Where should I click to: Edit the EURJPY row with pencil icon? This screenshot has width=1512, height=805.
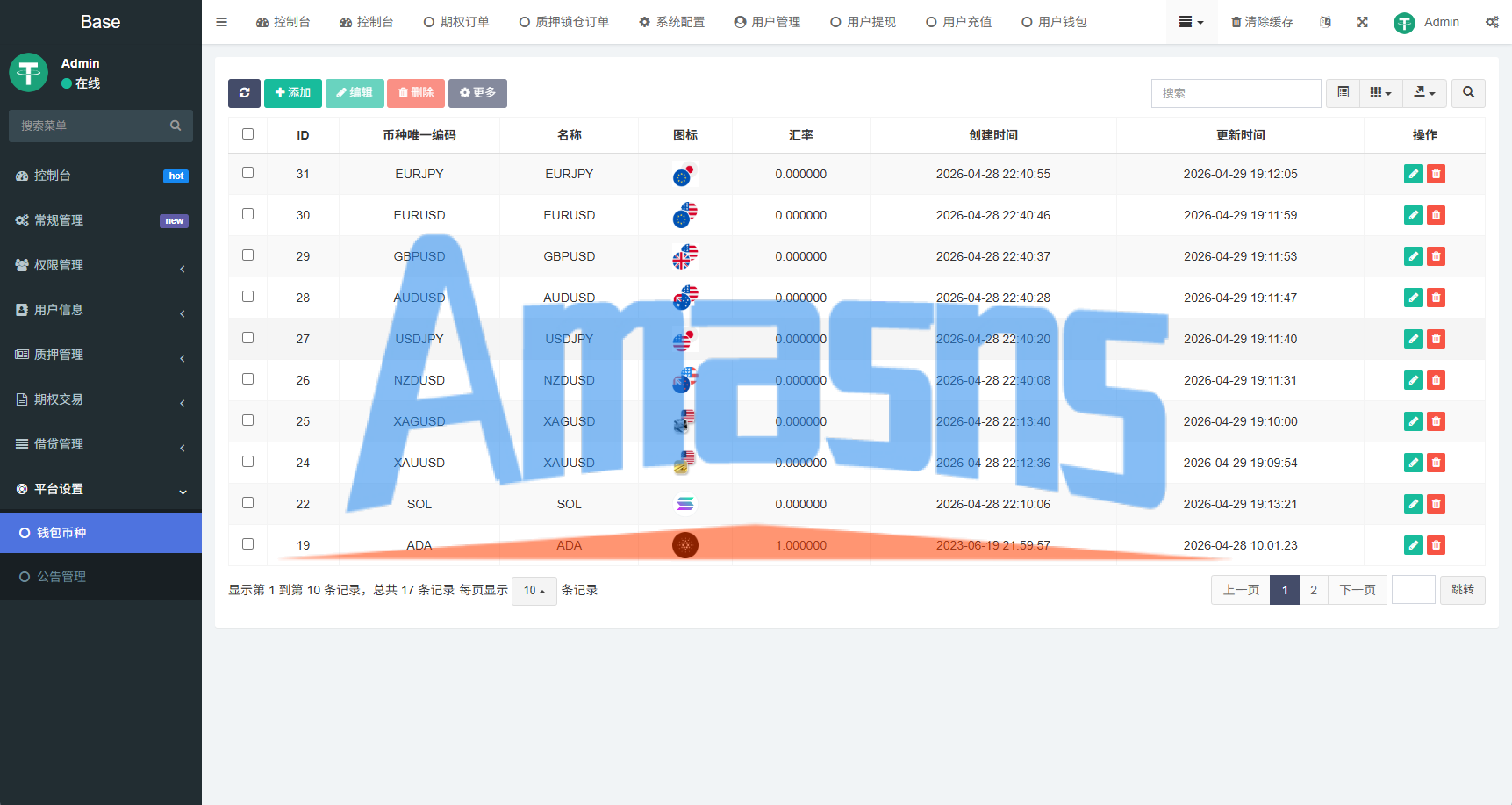coord(1413,174)
